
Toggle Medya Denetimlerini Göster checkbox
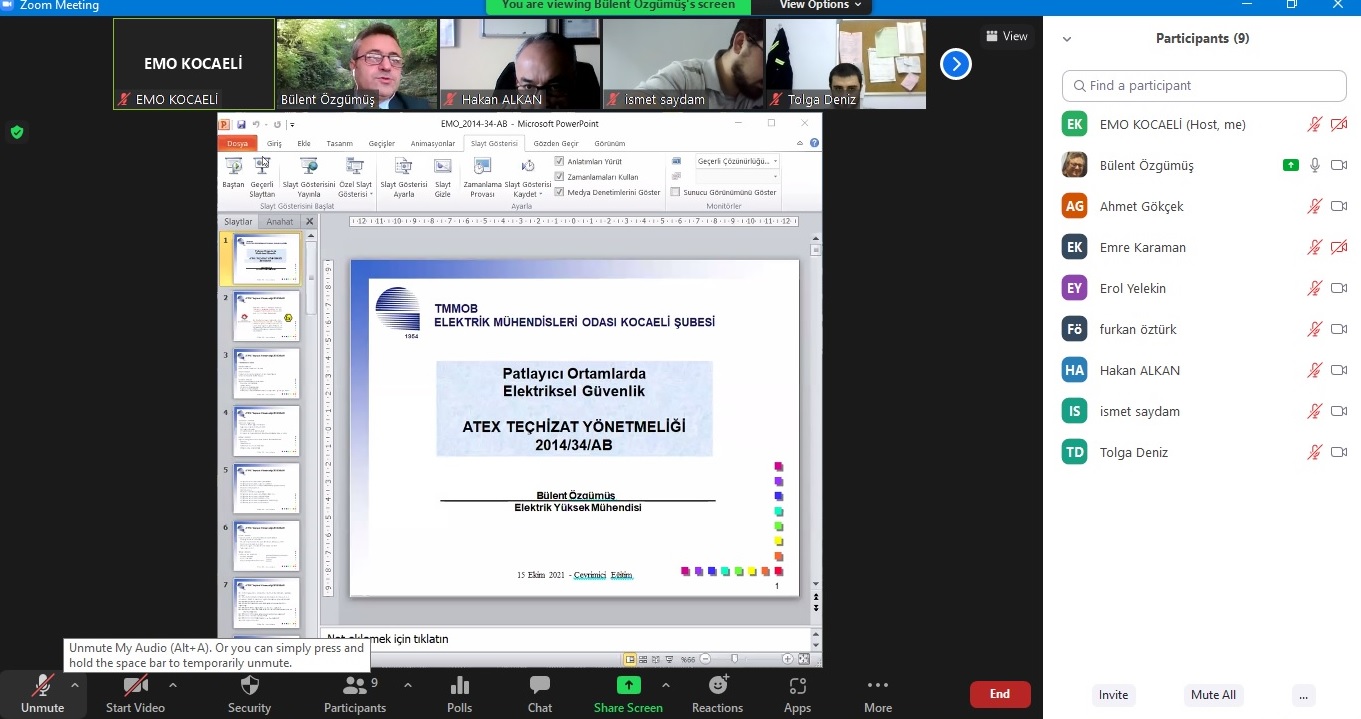tap(560, 192)
